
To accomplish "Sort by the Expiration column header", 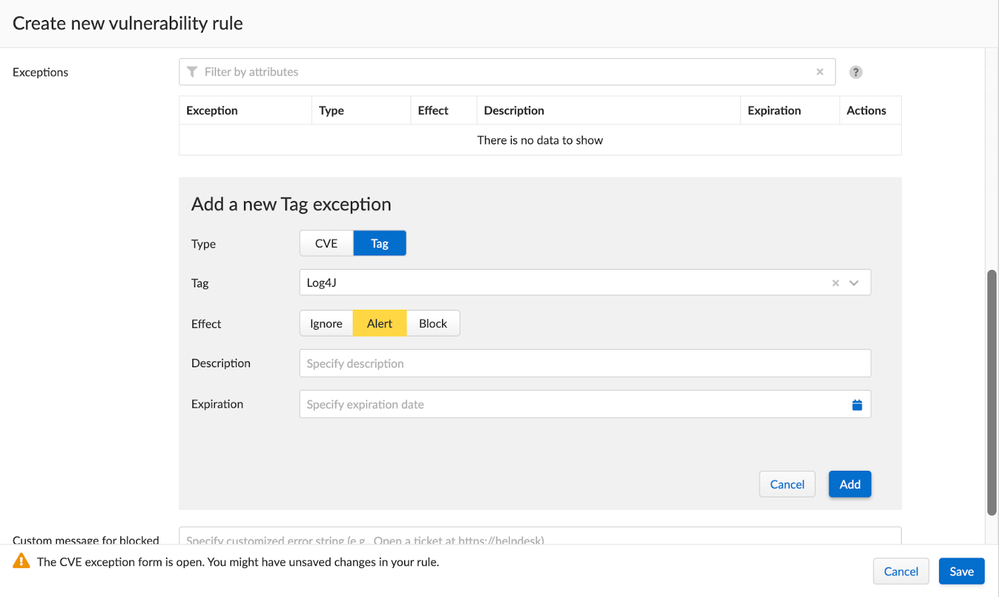I will (774, 111).
